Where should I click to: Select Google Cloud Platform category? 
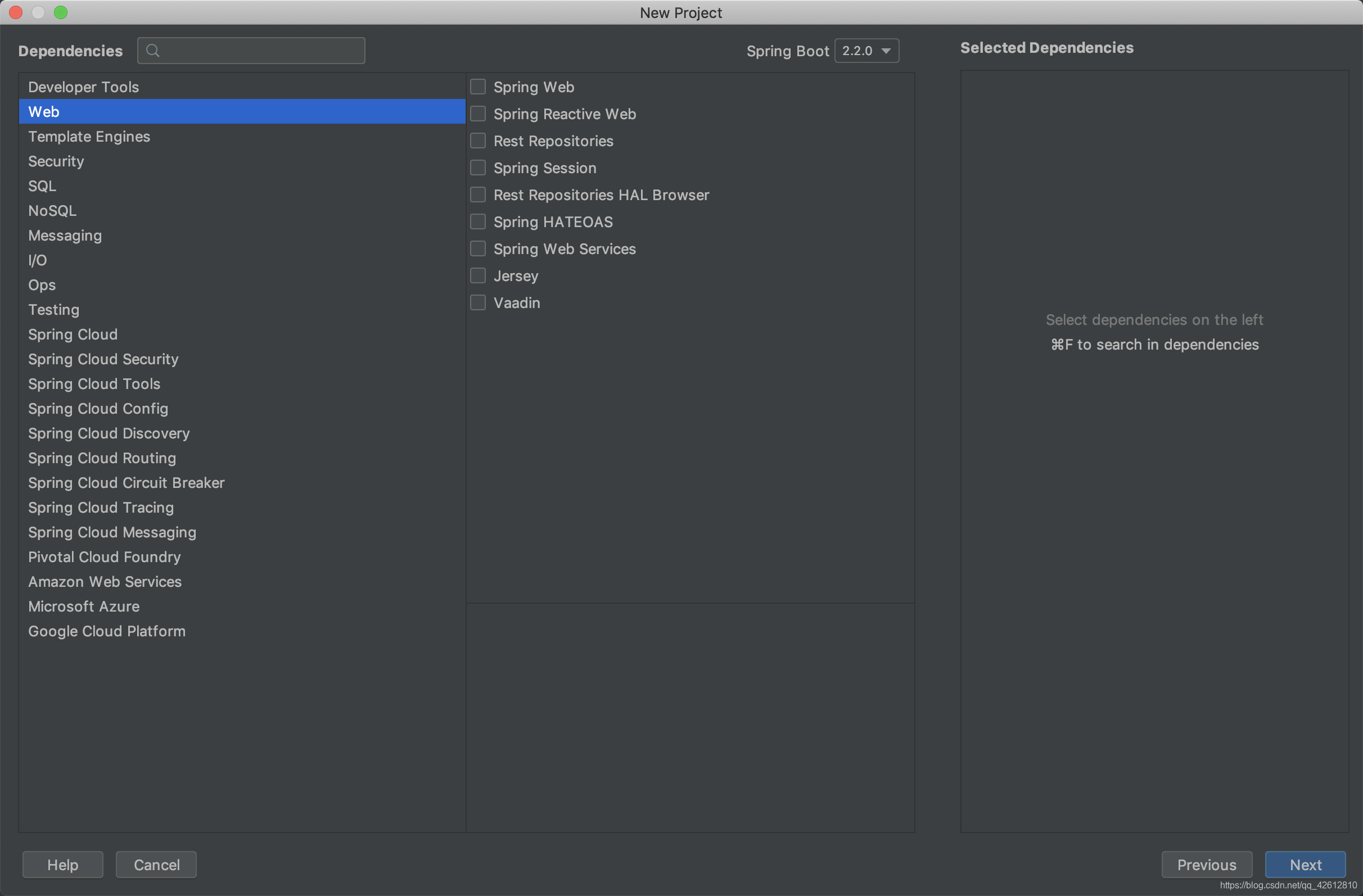[x=108, y=630]
